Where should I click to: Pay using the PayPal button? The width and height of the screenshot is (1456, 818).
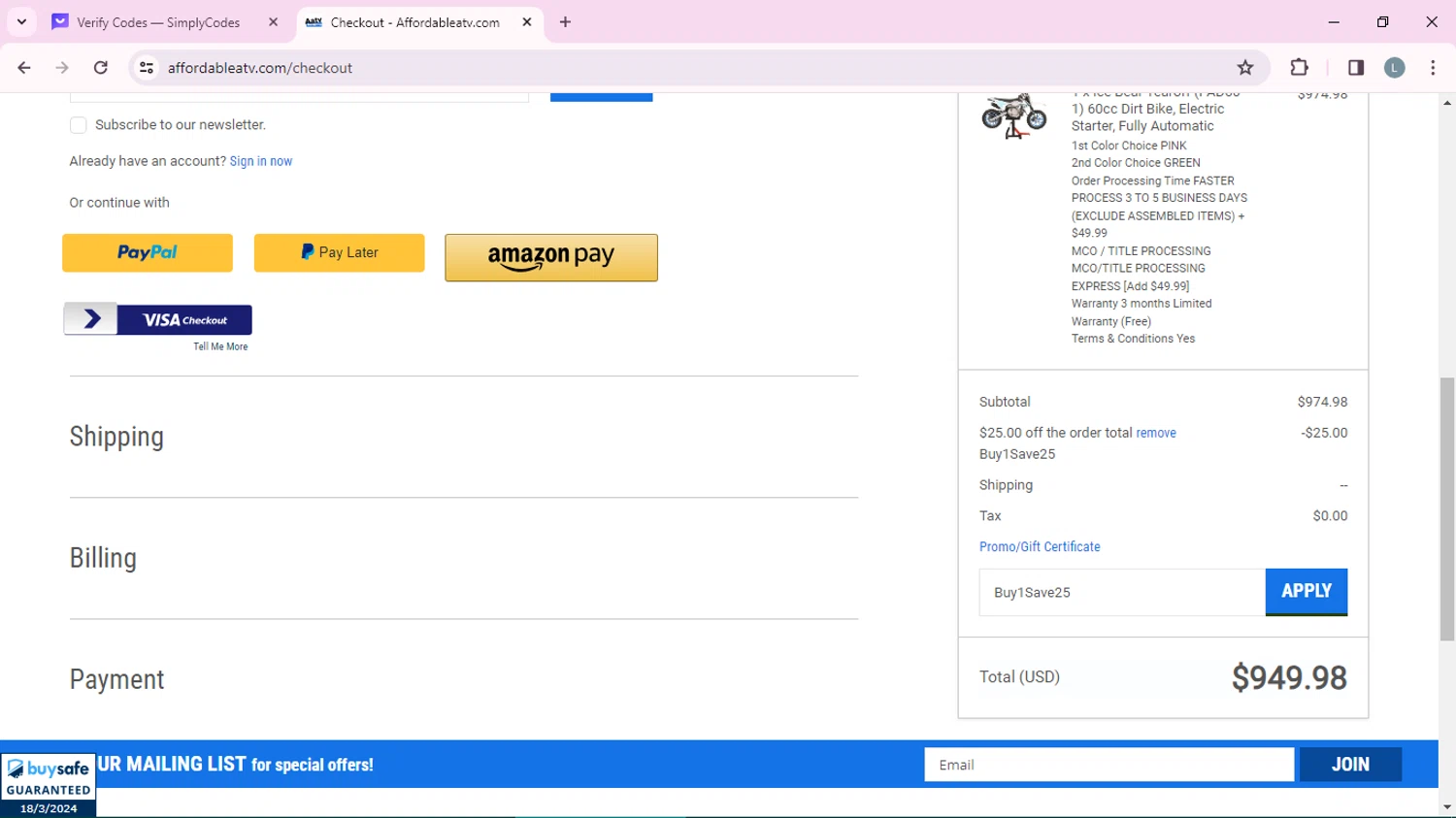[148, 252]
